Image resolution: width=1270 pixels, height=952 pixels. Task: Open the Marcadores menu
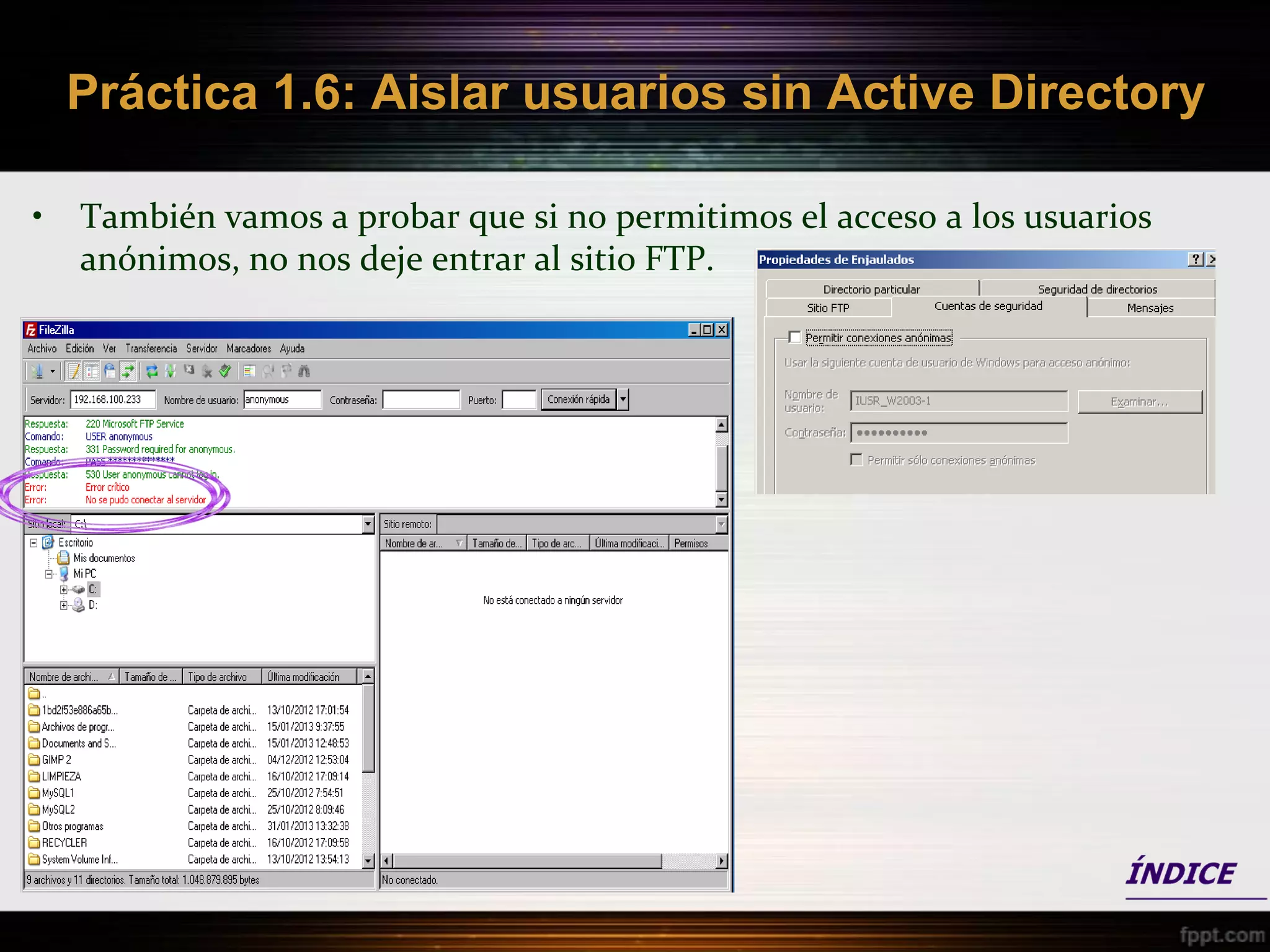pyautogui.click(x=249, y=348)
